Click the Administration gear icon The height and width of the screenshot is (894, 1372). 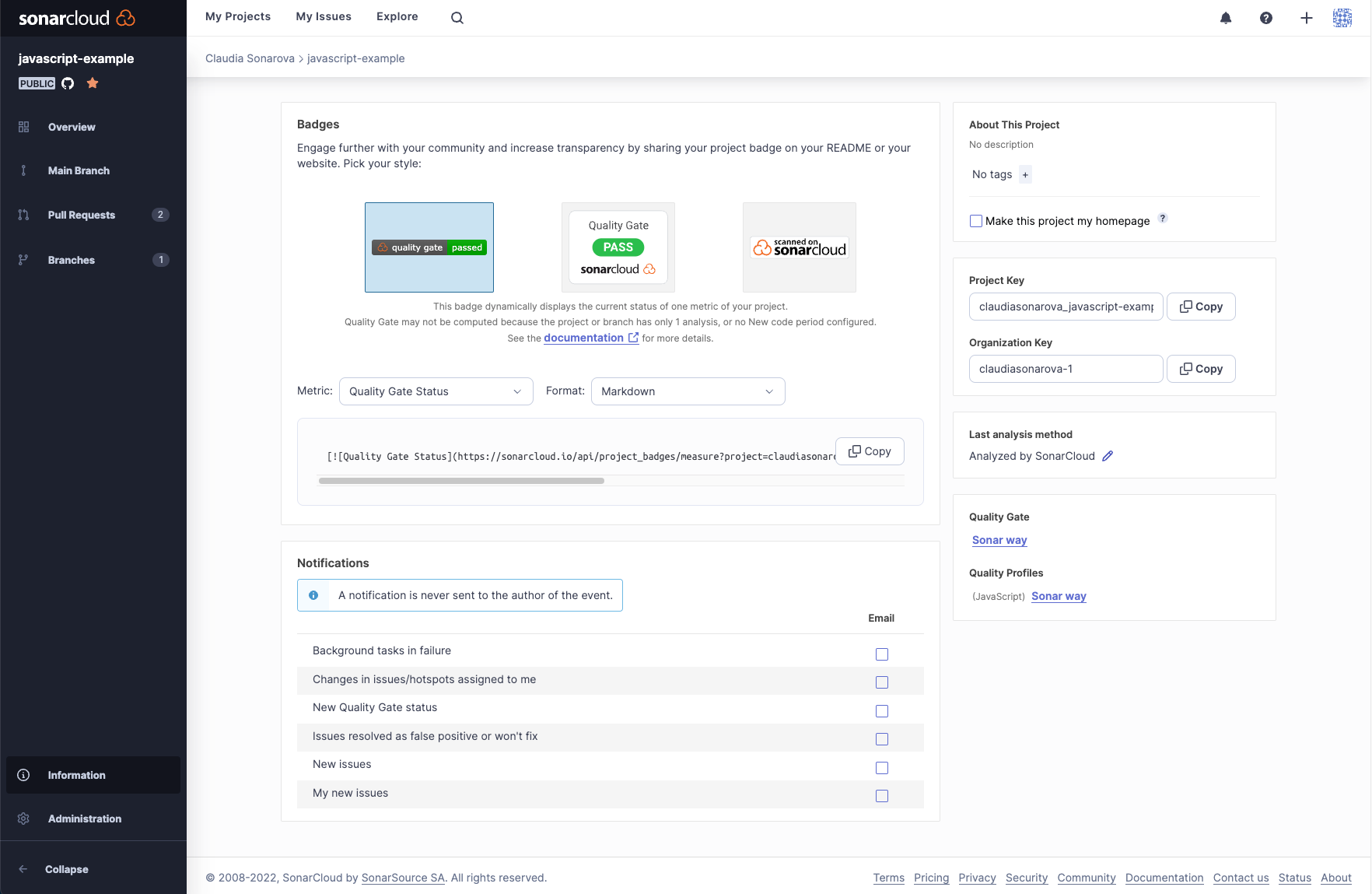click(23, 819)
